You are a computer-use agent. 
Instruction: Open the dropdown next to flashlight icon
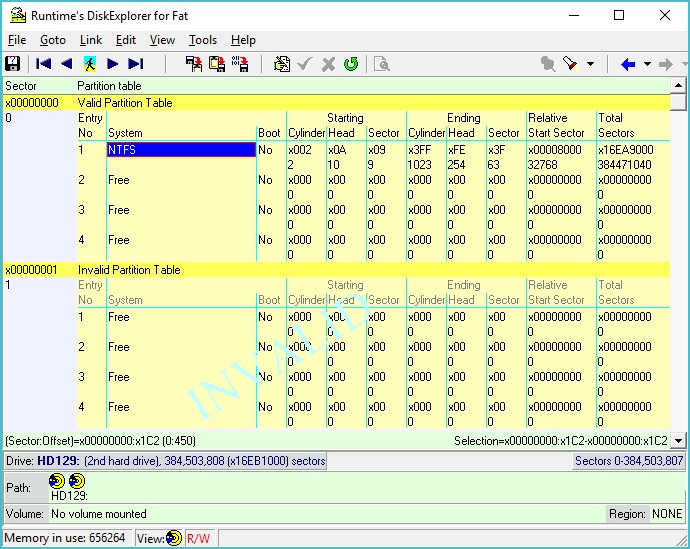[590, 64]
